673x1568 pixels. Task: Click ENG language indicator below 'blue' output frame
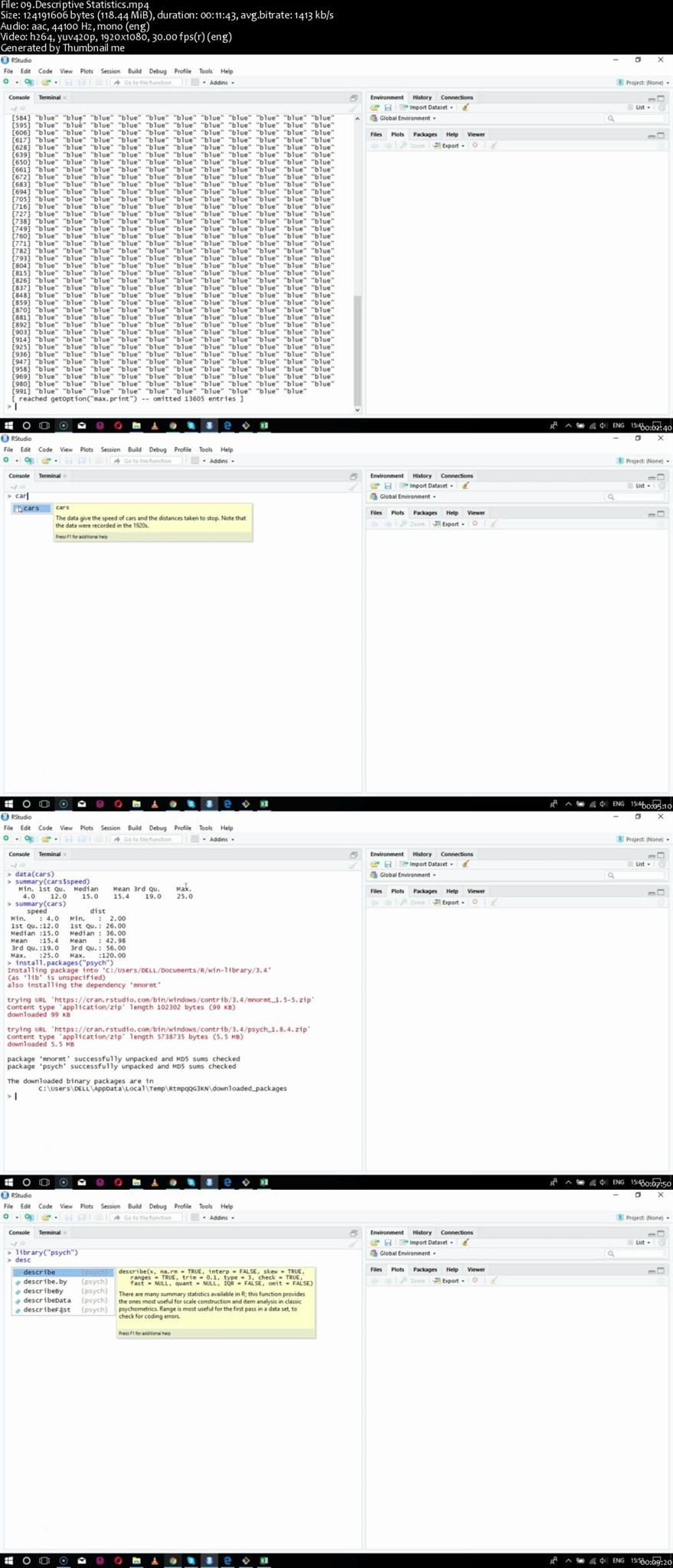[x=618, y=426]
